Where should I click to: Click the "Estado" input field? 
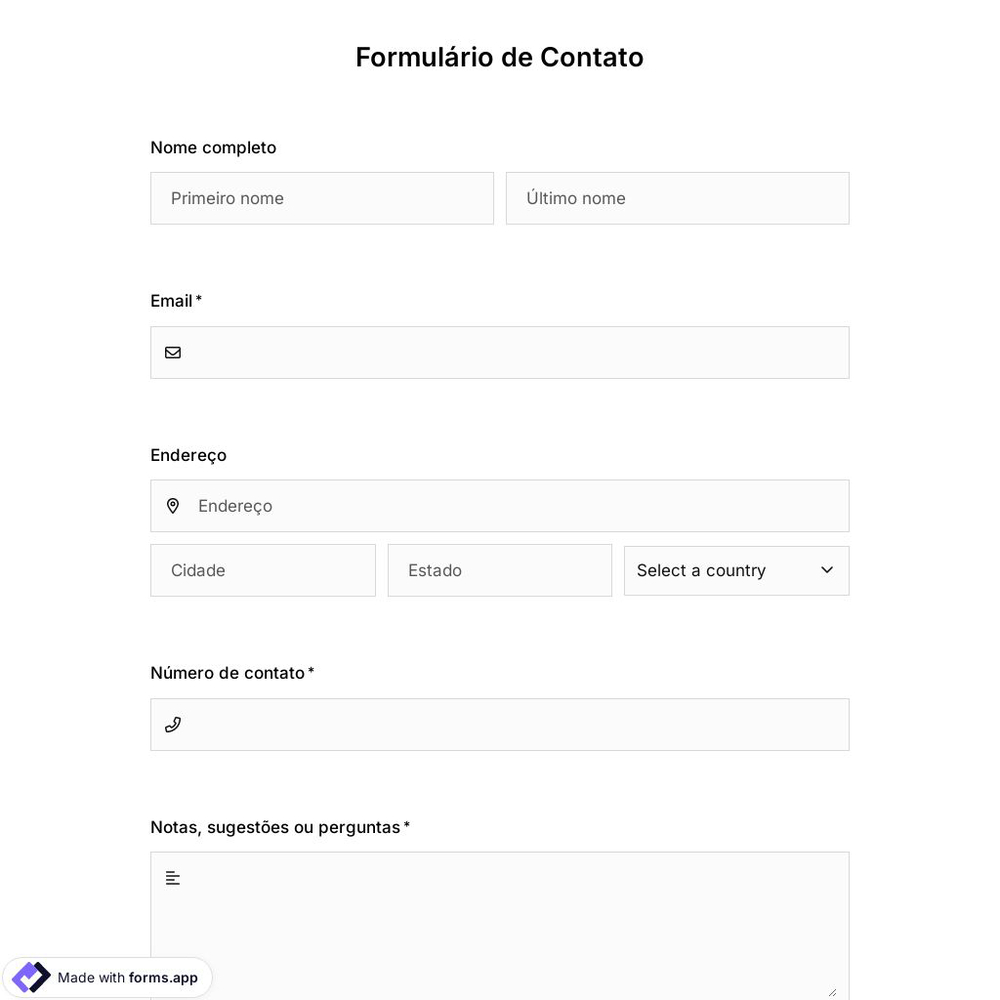click(500, 570)
